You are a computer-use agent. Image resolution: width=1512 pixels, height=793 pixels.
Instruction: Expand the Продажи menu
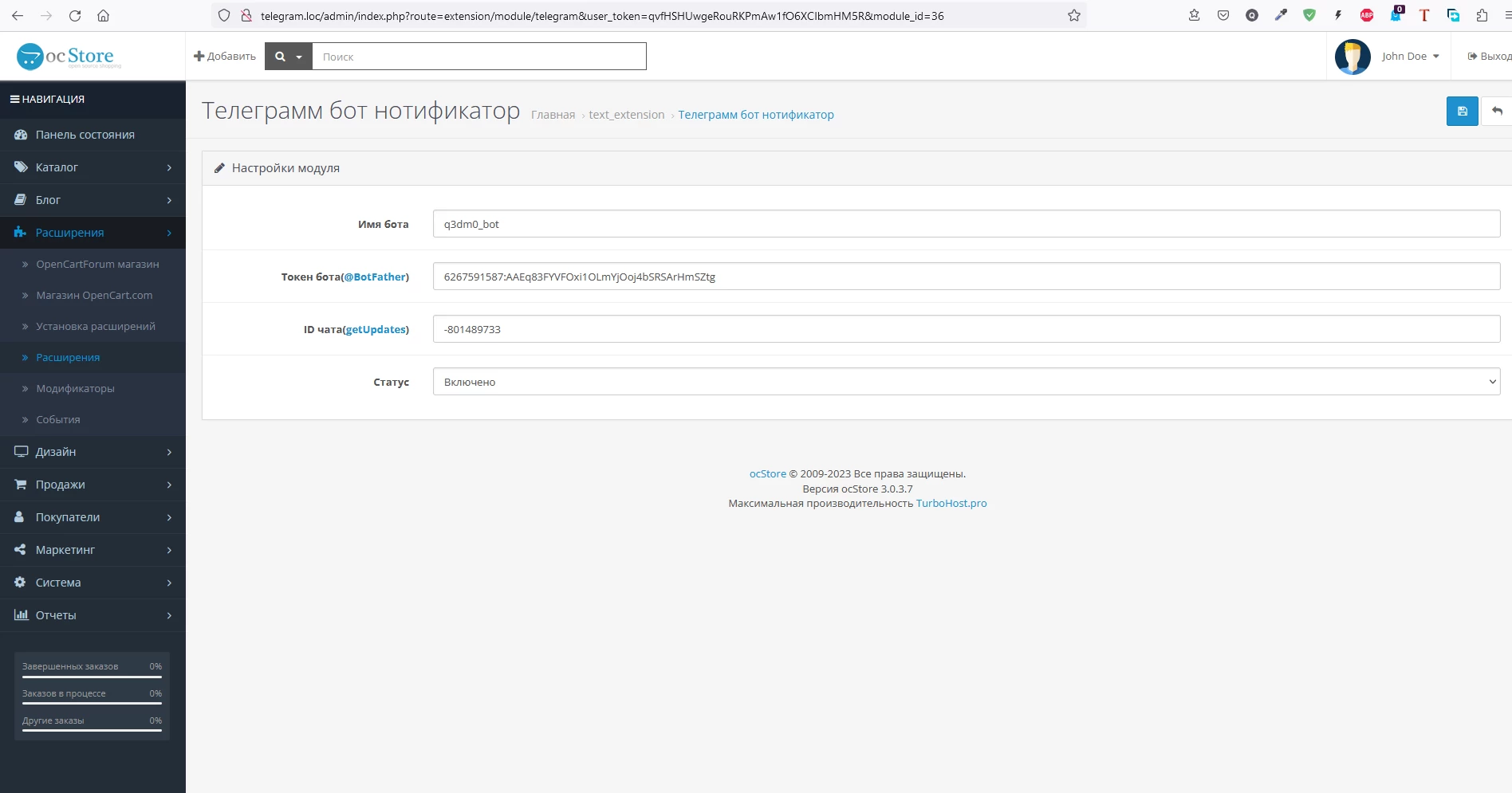click(x=93, y=485)
